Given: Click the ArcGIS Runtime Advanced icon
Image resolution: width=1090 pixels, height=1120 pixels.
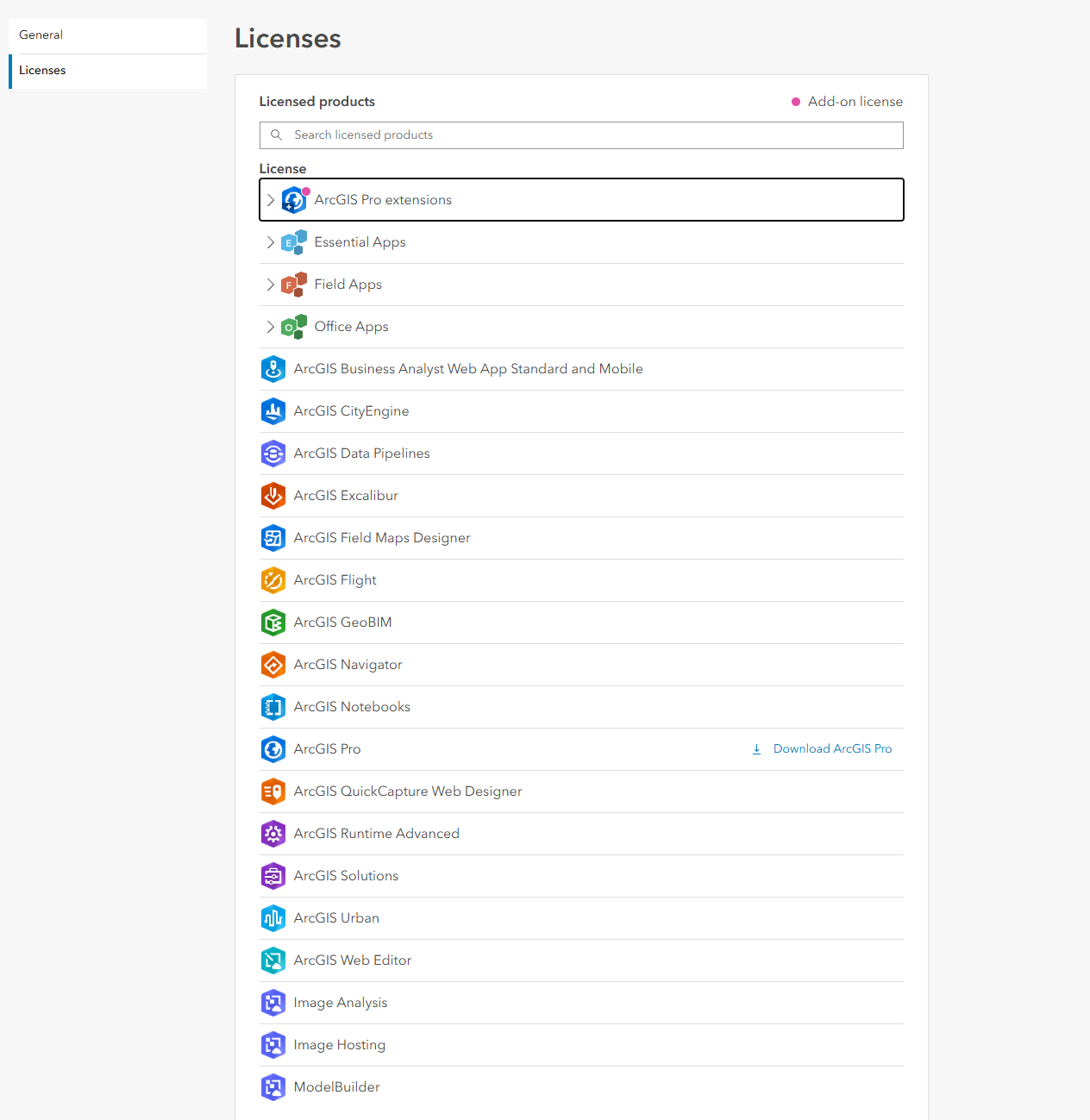Looking at the screenshot, I should [x=273, y=834].
